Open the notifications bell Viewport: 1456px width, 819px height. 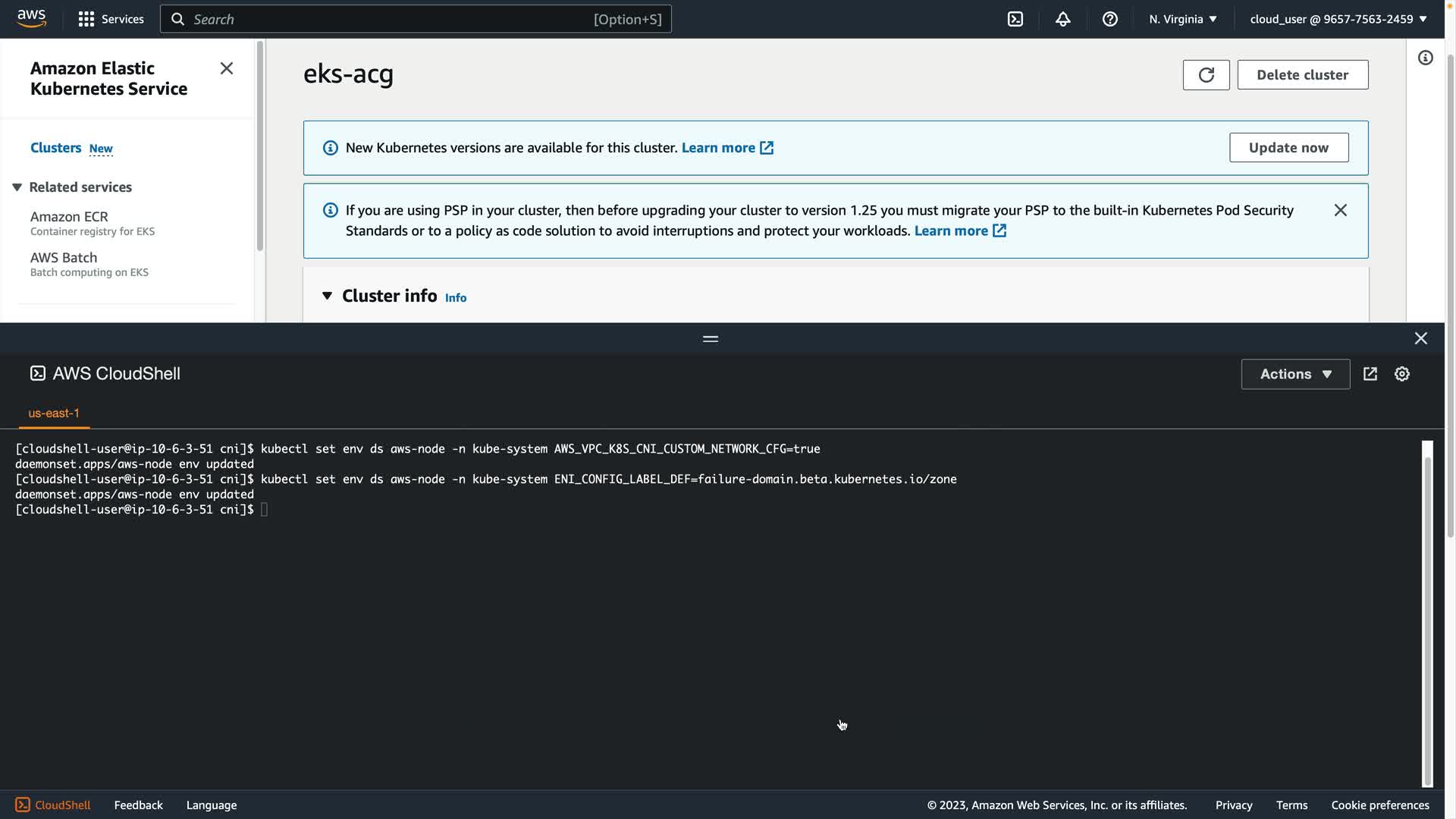[x=1062, y=19]
